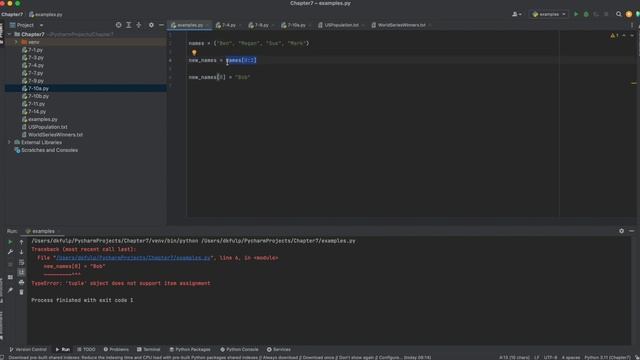Open the user account avatar icon
This screenshot has height=360, width=640.
point(629,14)
